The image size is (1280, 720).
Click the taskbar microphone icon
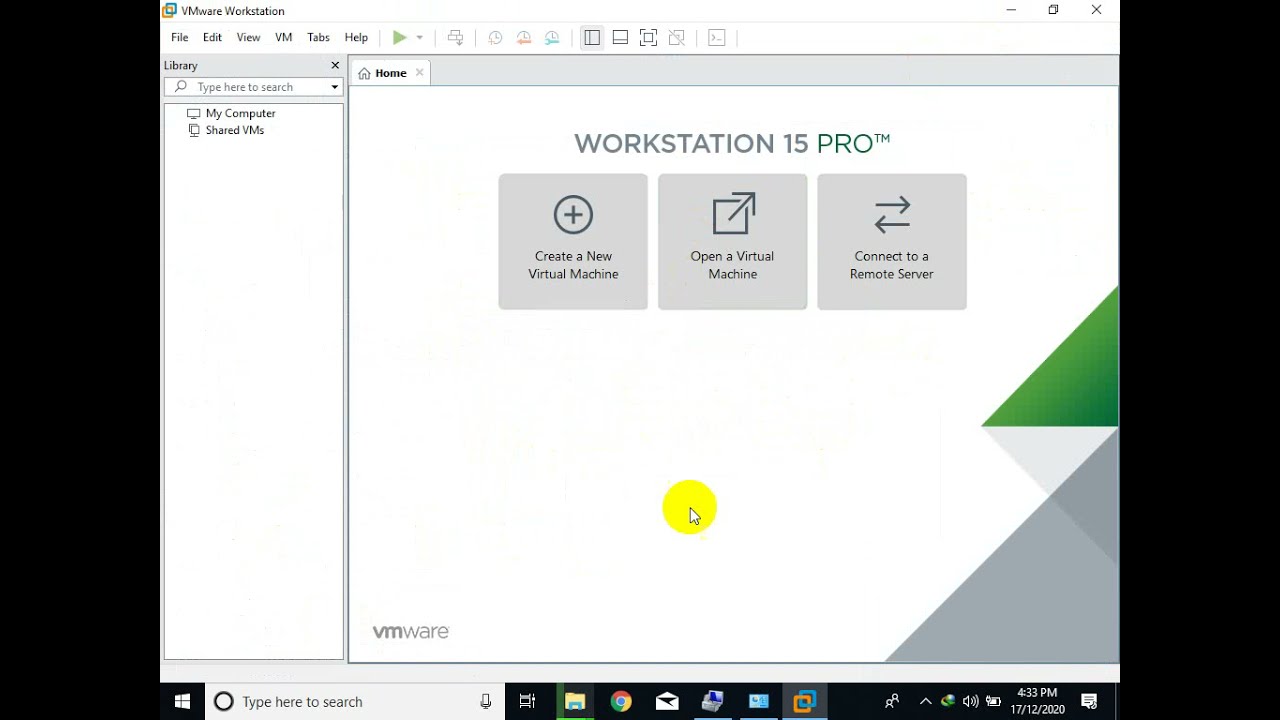(x=486, y=702)
